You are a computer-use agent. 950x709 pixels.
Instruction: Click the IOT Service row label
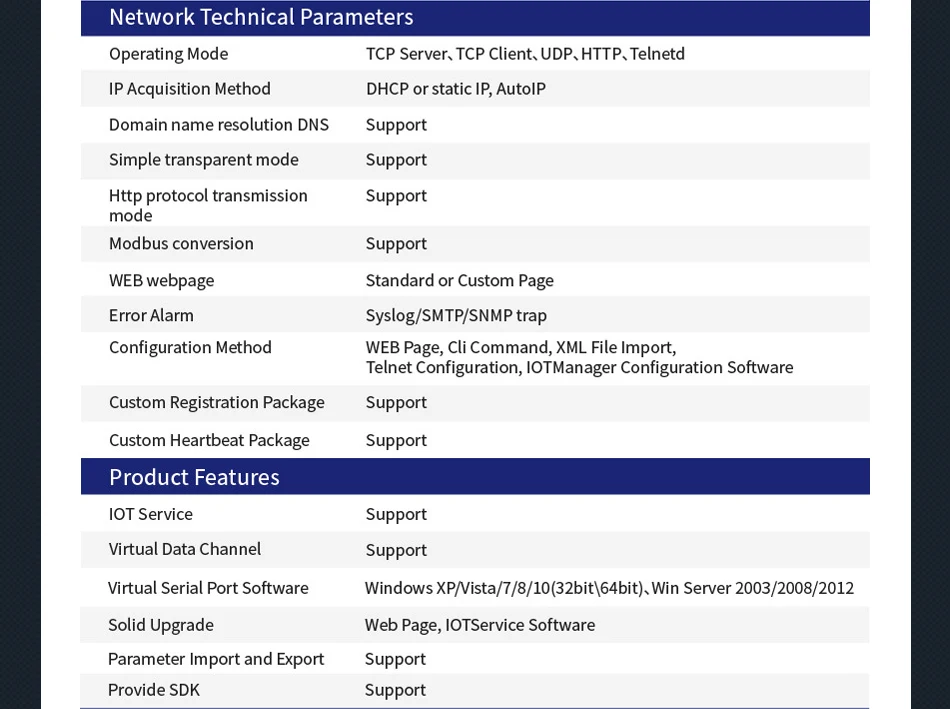coord(151,515)
